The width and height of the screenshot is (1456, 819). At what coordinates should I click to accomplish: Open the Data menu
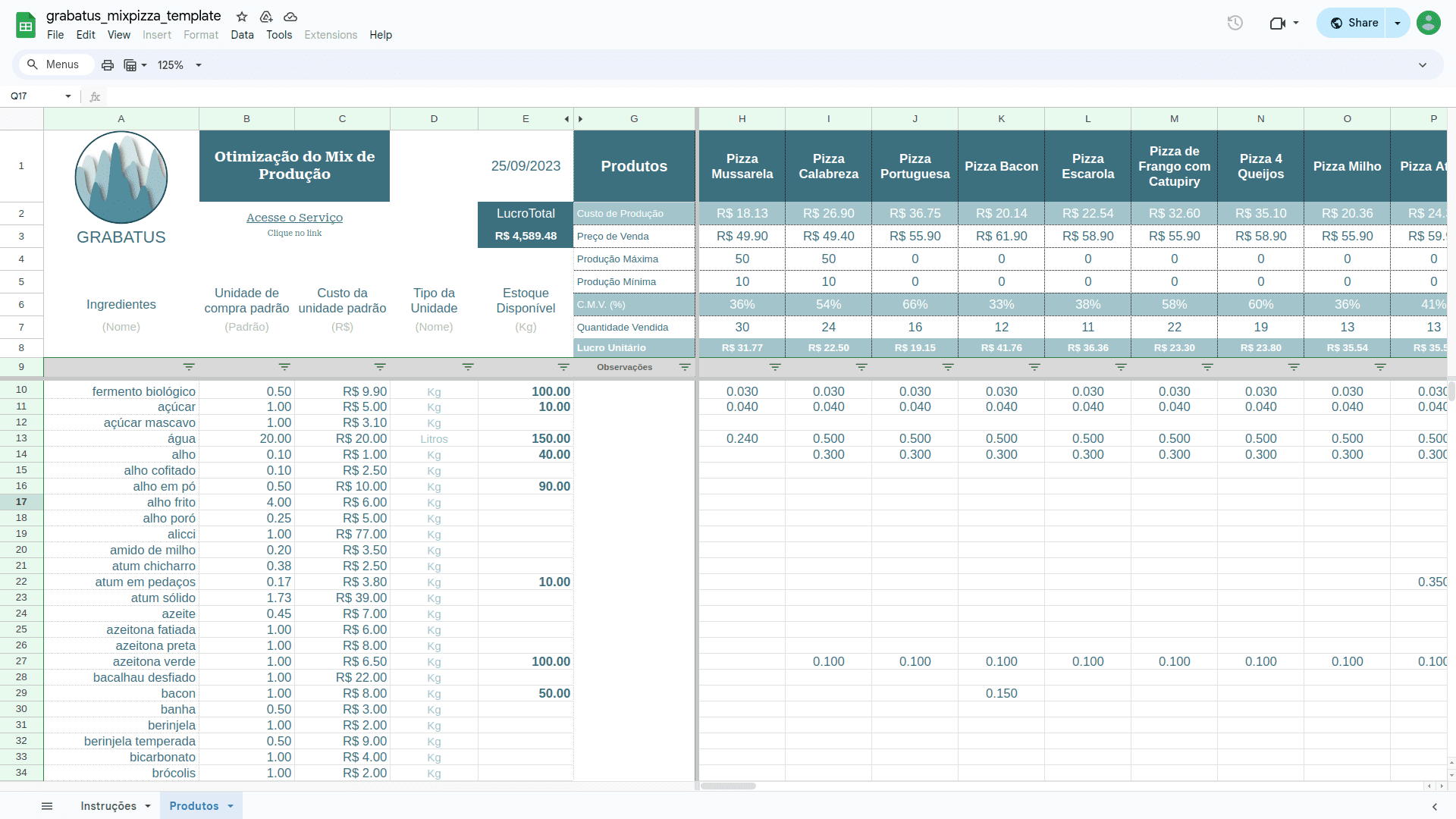(x=242, y=35)
